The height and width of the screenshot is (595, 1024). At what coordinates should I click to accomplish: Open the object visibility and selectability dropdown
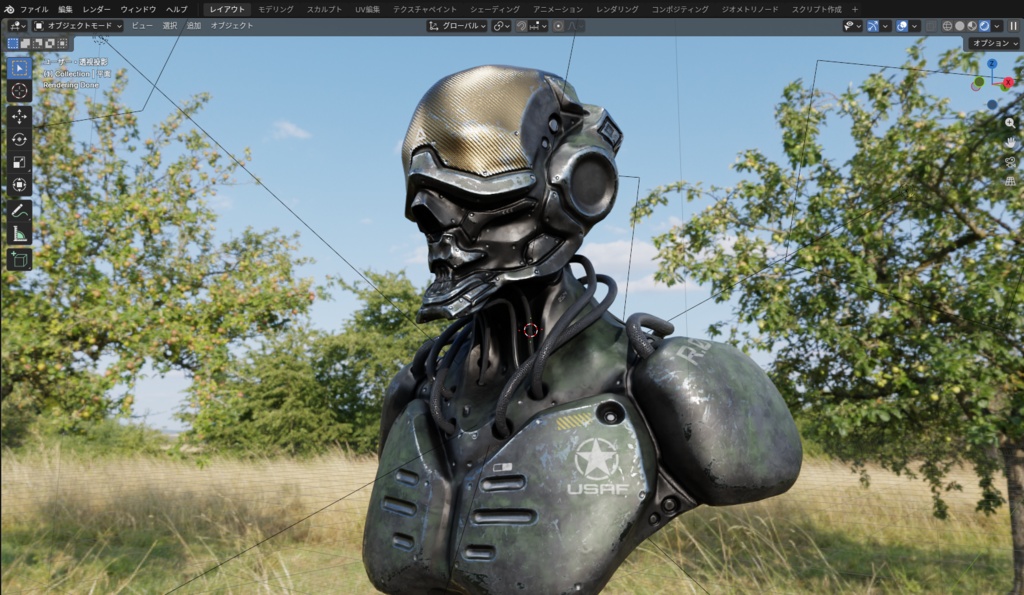[852, 26]
